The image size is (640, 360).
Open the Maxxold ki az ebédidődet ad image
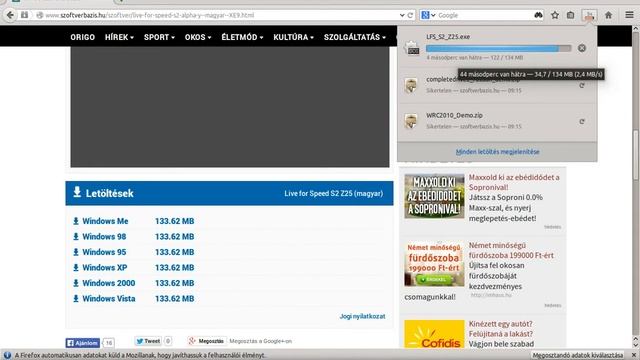434,196
